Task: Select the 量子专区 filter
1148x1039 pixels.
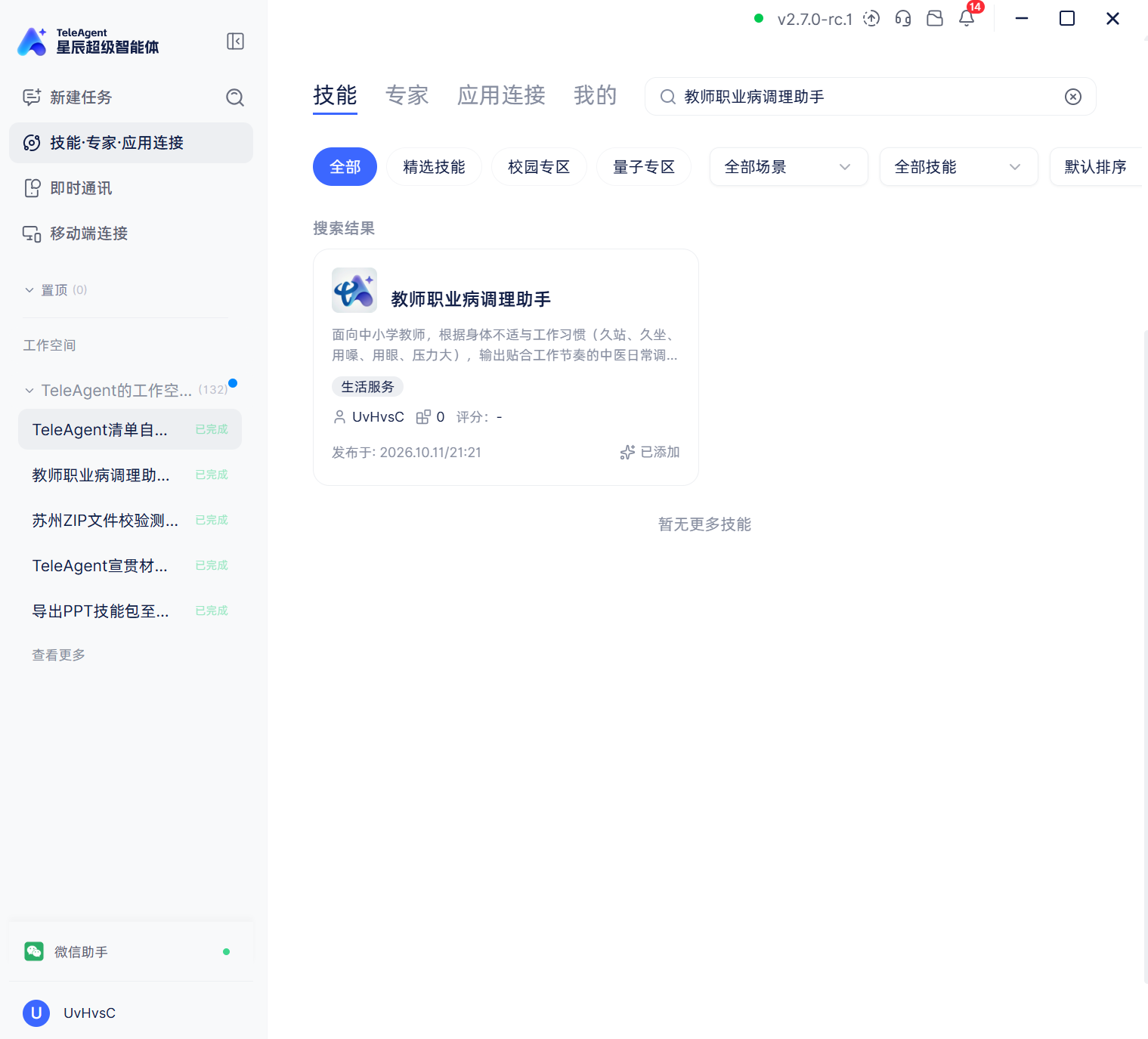Action: (x=644, y=166)
